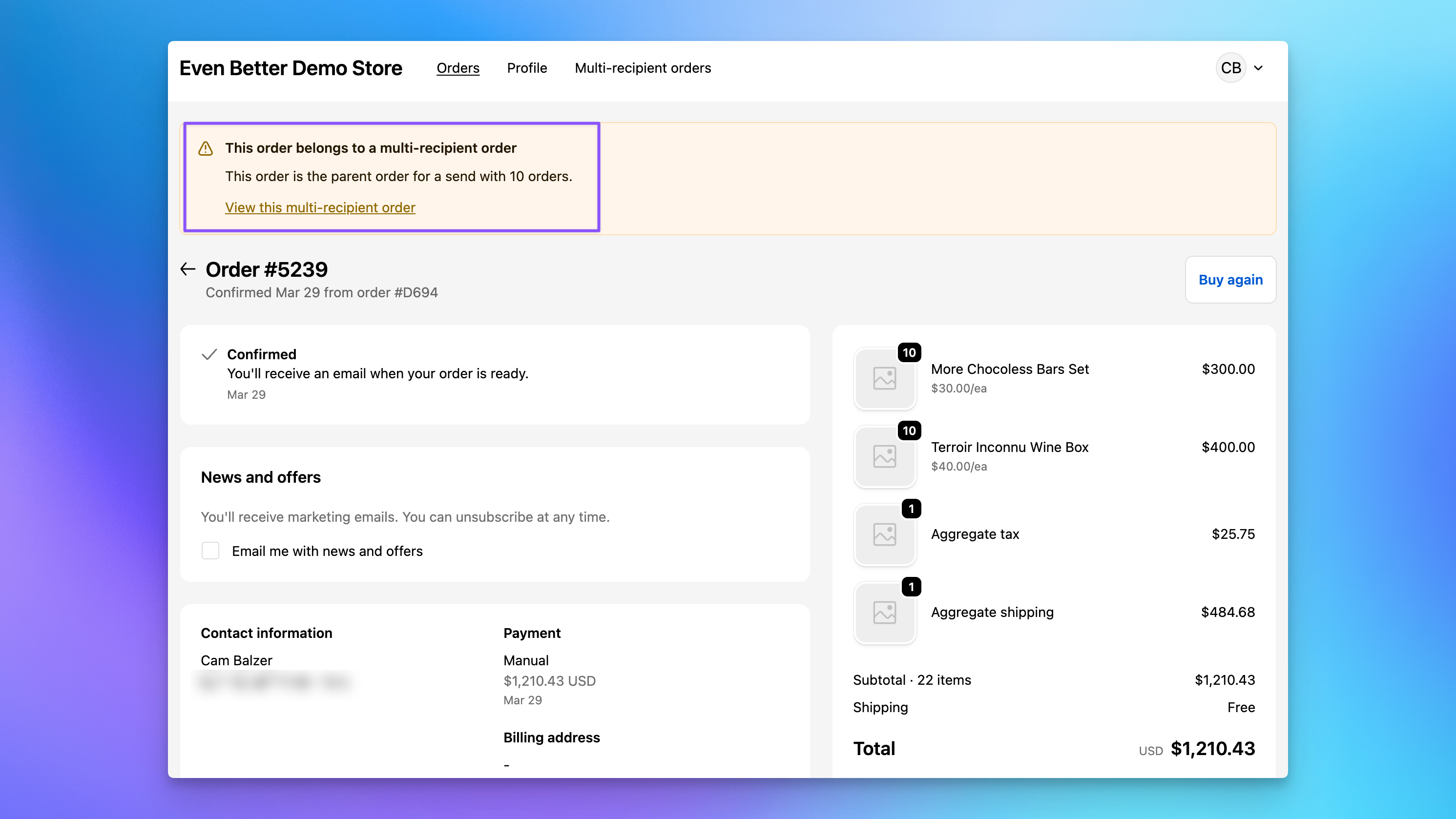This screenshot has height=819, width=1456.
Task: Click the CB account avatar
Action: tap(1230, 67)
